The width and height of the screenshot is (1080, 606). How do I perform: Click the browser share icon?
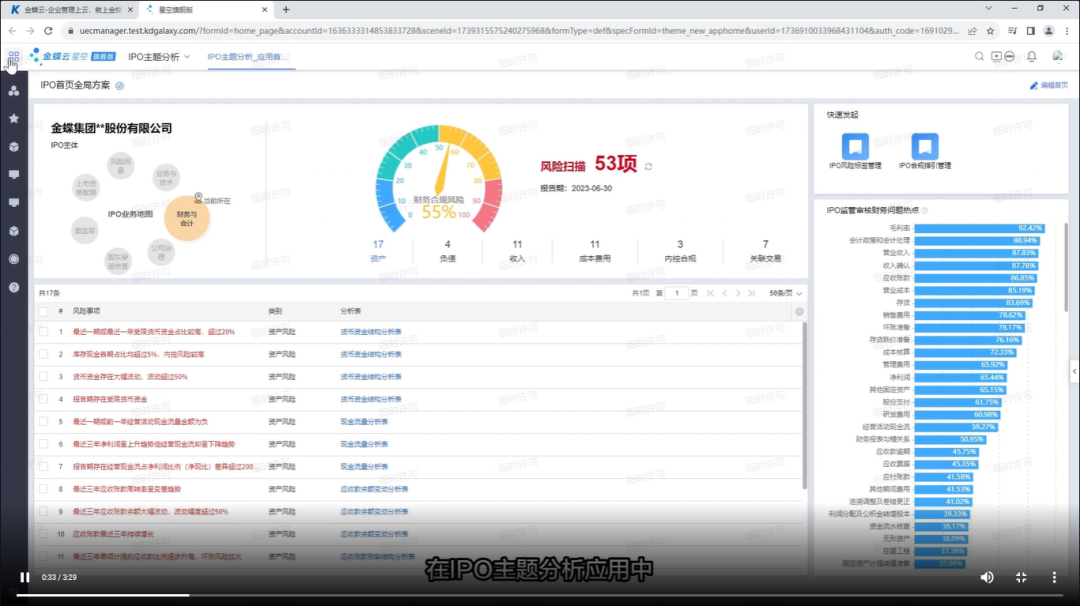tap(972, 31)
